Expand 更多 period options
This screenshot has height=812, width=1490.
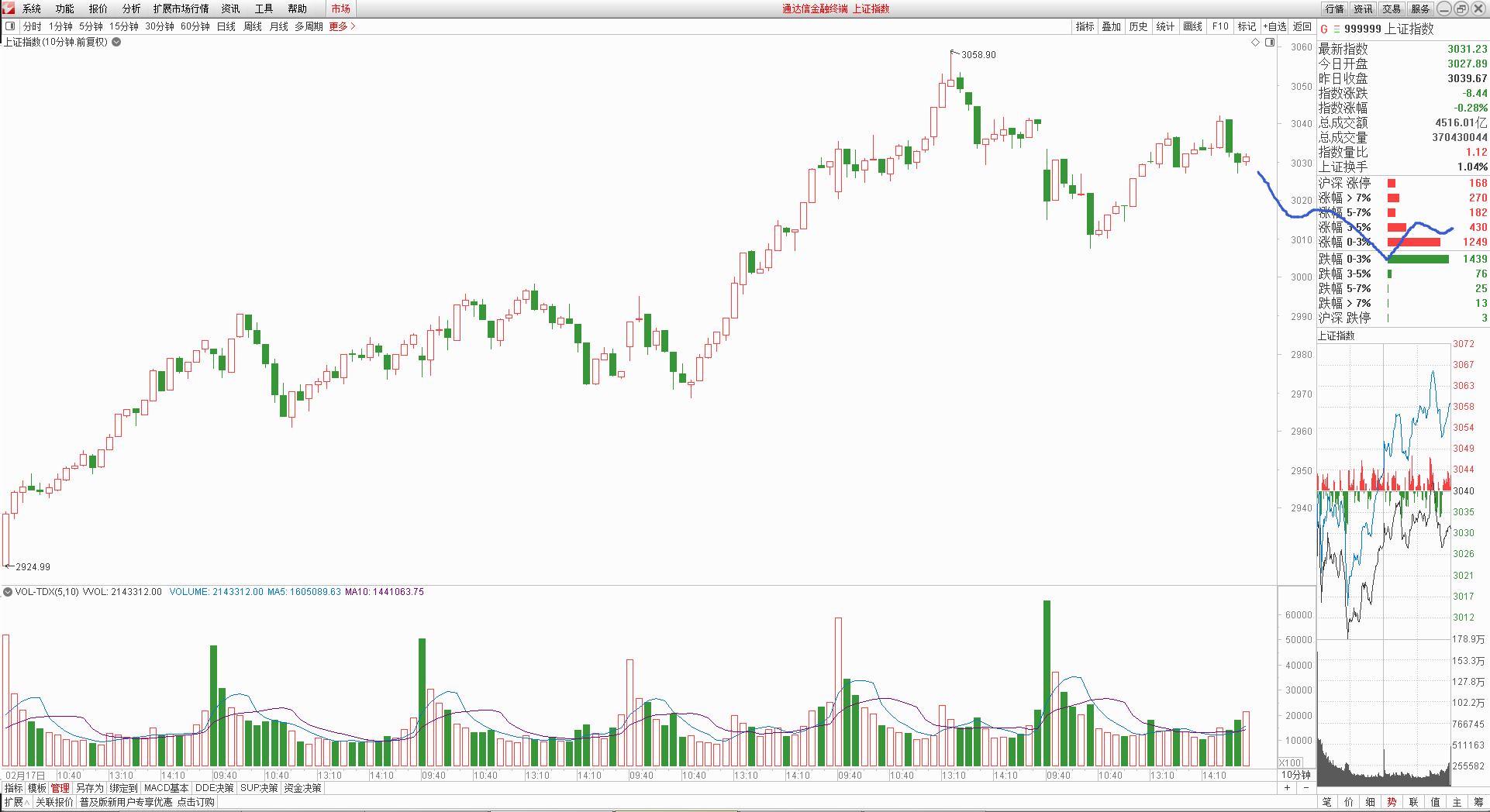(x=342, y=26)
